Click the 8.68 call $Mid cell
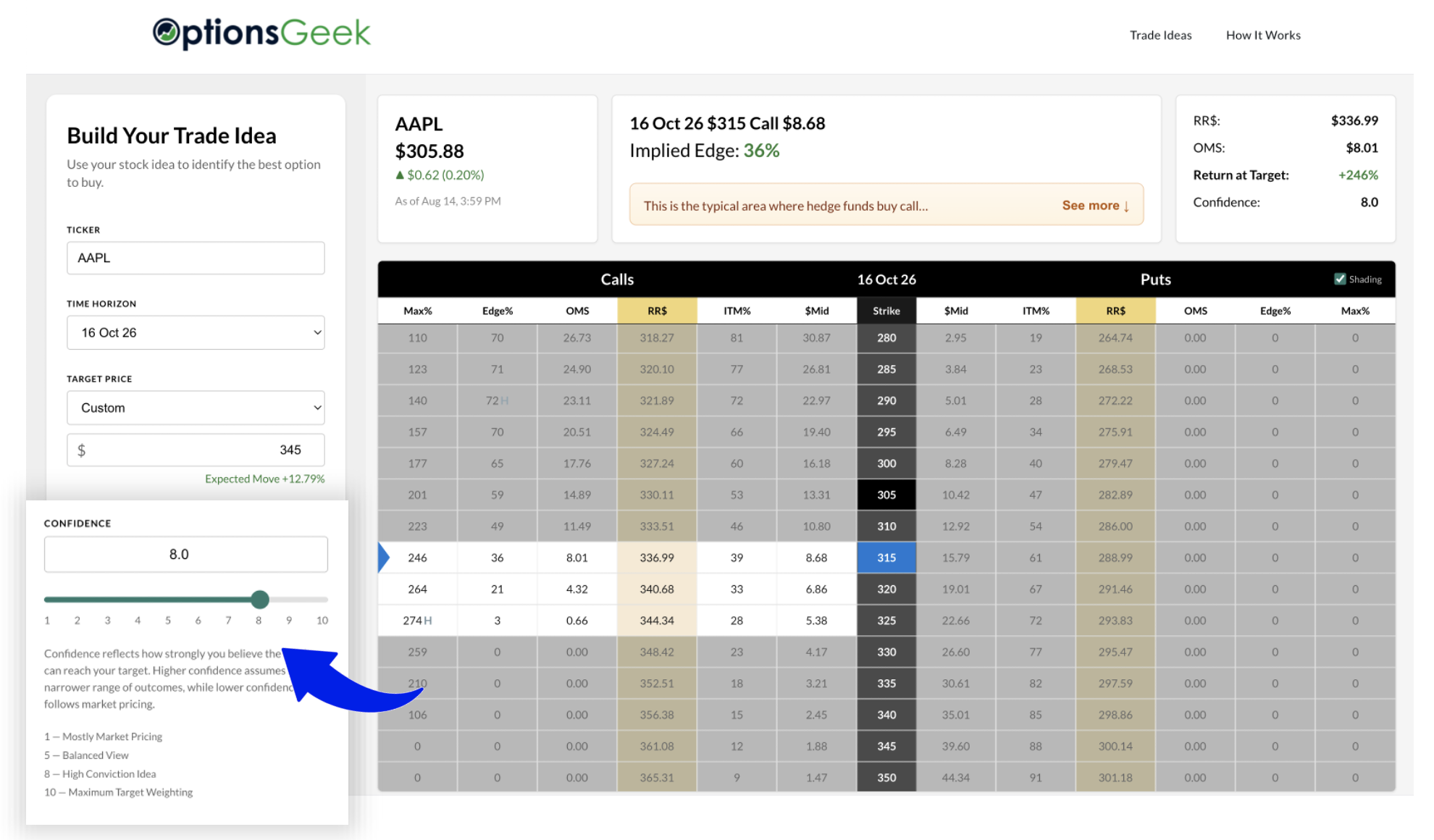1434x840 pixels. click(816, 558)
